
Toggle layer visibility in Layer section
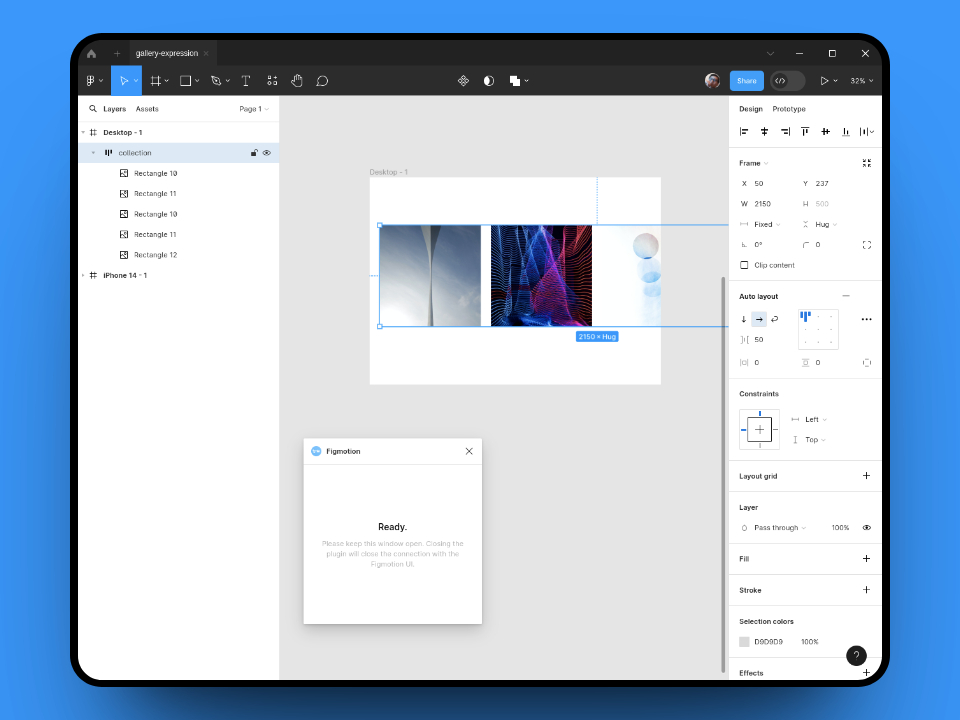coord(866,528)
